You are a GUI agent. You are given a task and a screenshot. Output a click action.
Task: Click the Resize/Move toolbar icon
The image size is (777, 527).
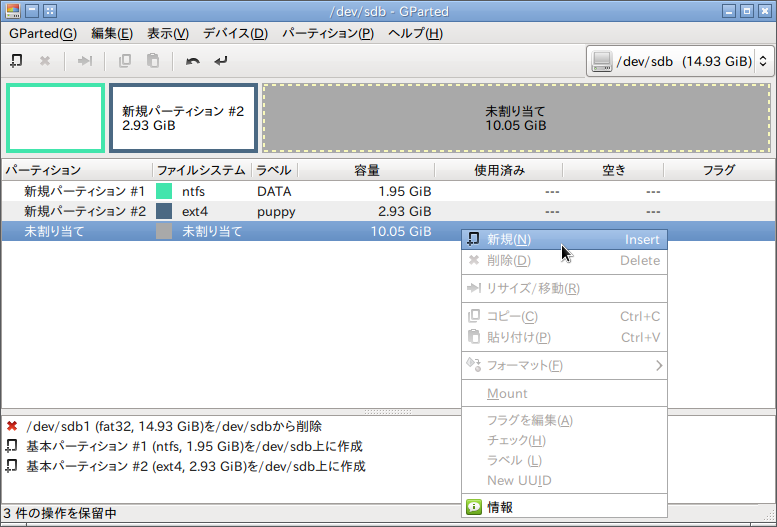(x=85, y=61)
